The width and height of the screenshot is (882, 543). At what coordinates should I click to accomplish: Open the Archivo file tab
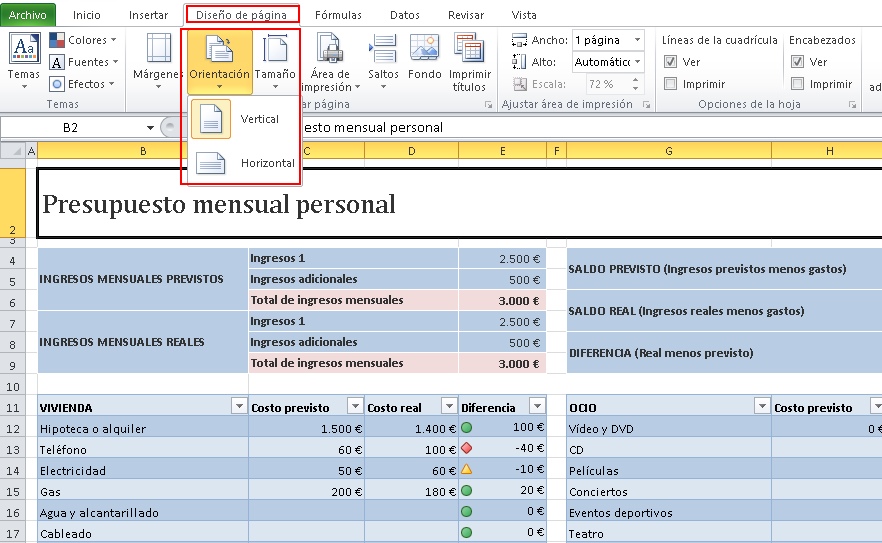(x=28, y=15)
